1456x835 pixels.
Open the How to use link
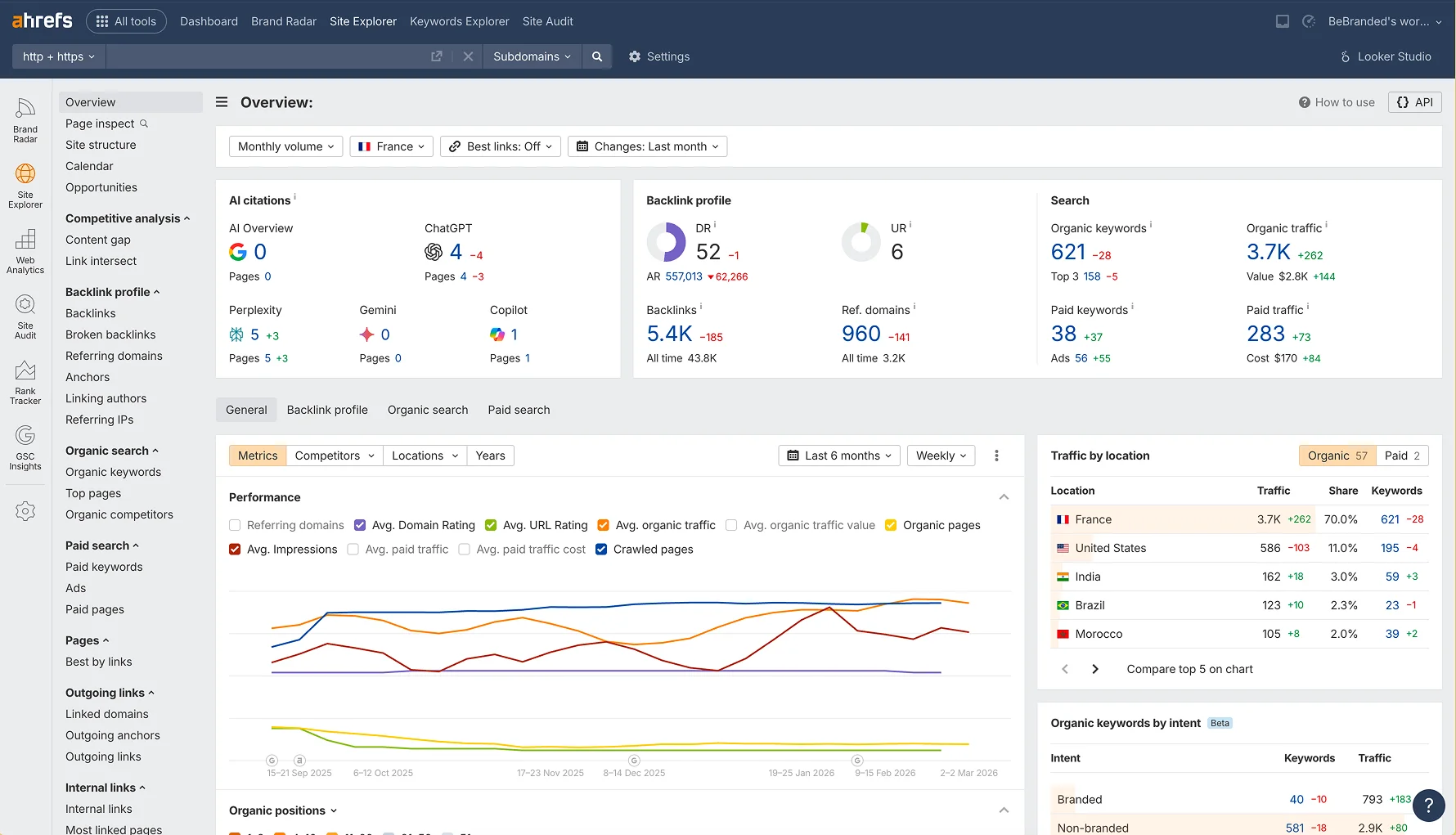coord(1337,102)
